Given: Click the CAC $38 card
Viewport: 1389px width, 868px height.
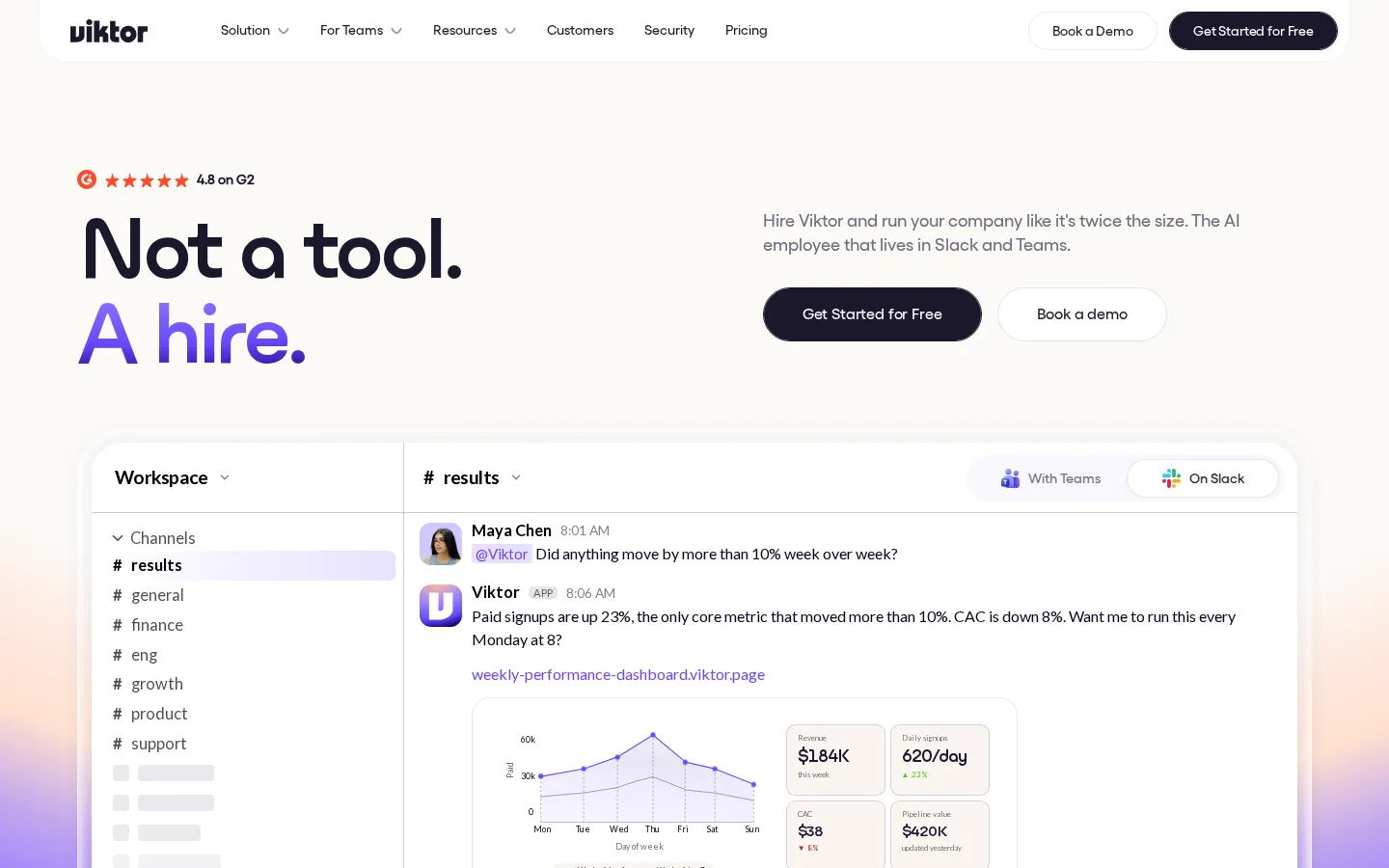Looking at the screenshot, I should pos(835,835).
